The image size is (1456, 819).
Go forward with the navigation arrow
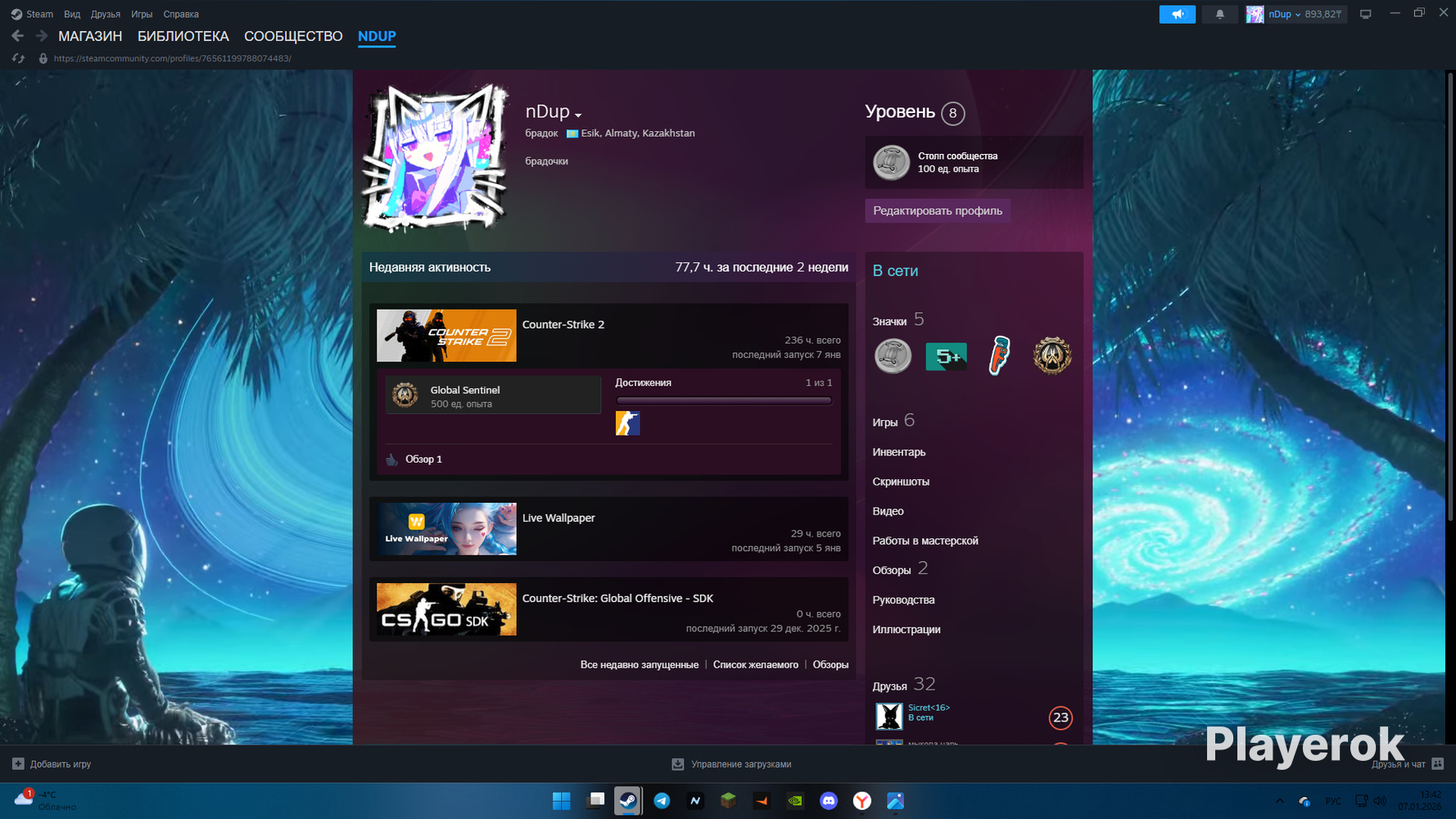pos(41,36)
